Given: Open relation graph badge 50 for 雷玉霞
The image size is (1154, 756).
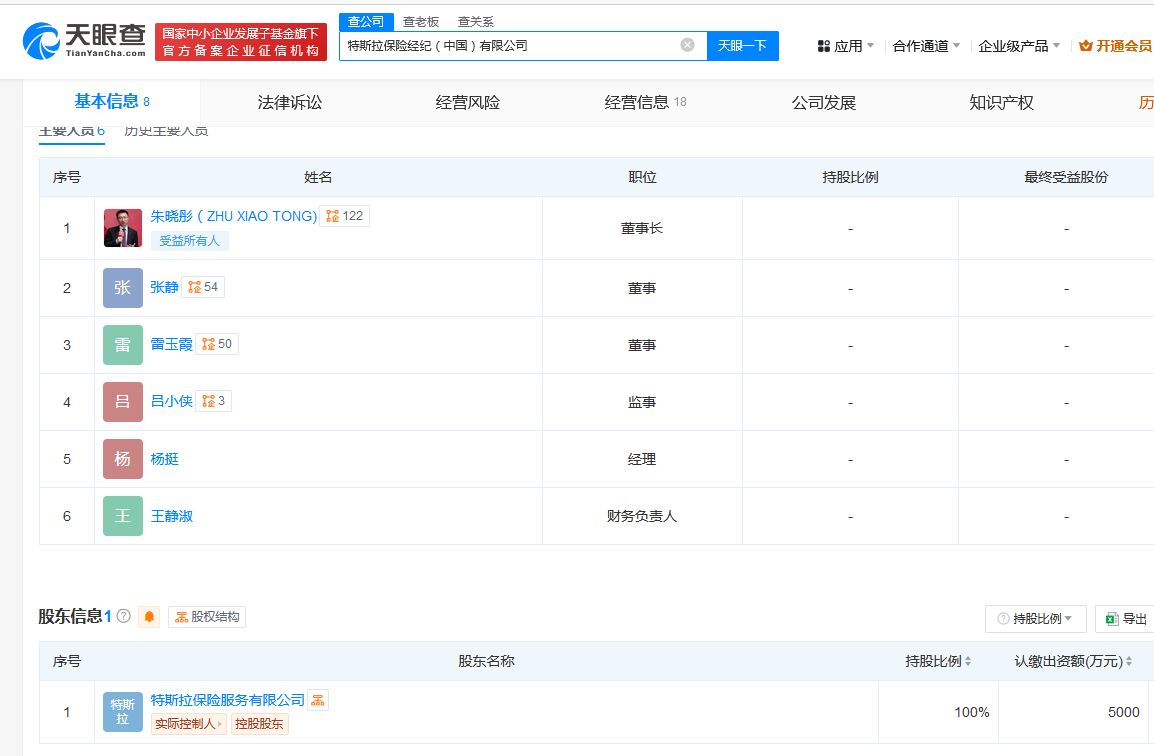Looking at the screenshot, I should point(216,344).
